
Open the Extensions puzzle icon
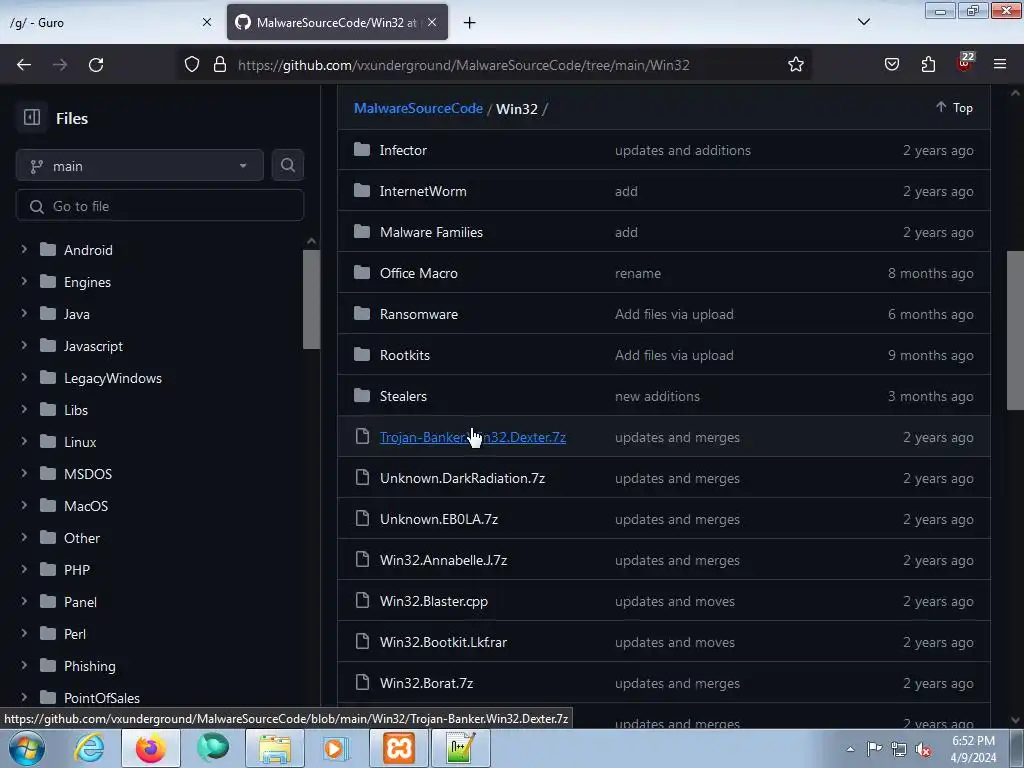928,65
